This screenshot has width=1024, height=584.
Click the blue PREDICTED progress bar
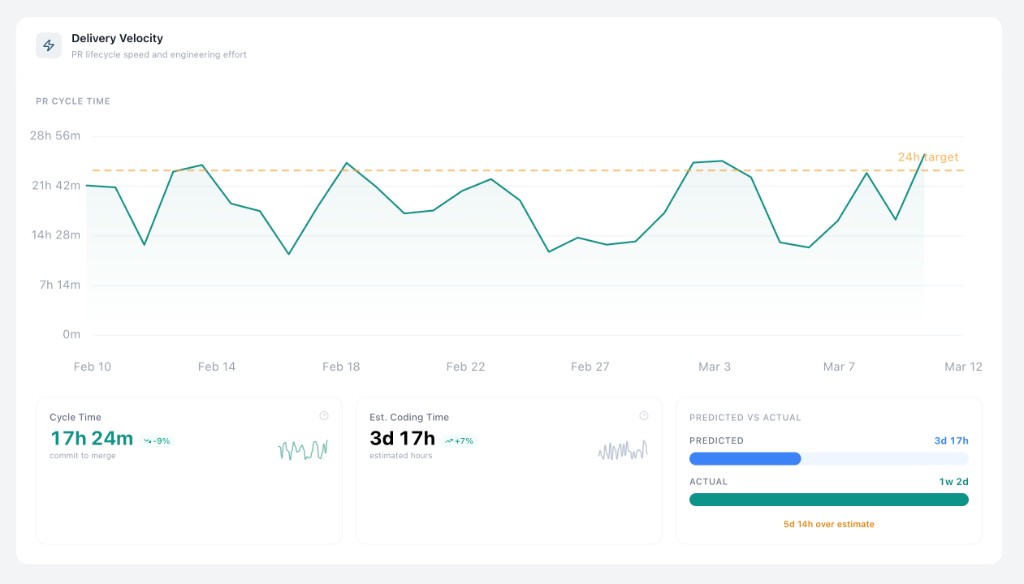tap(744, 458)
